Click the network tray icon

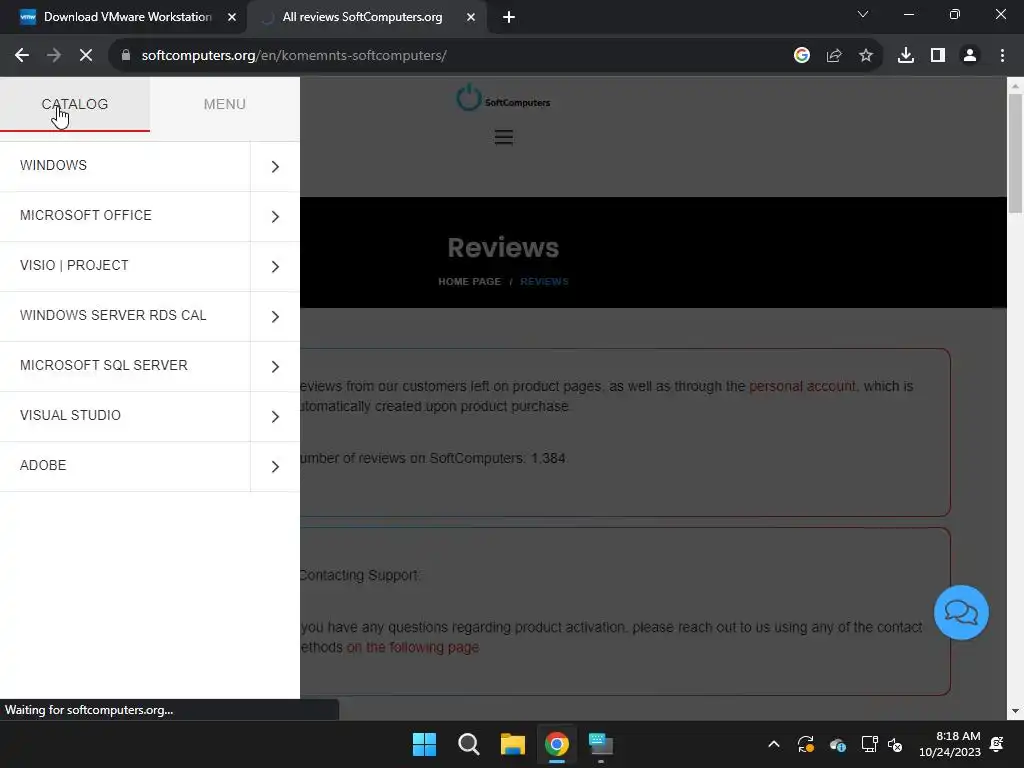(x=869, y=744)
